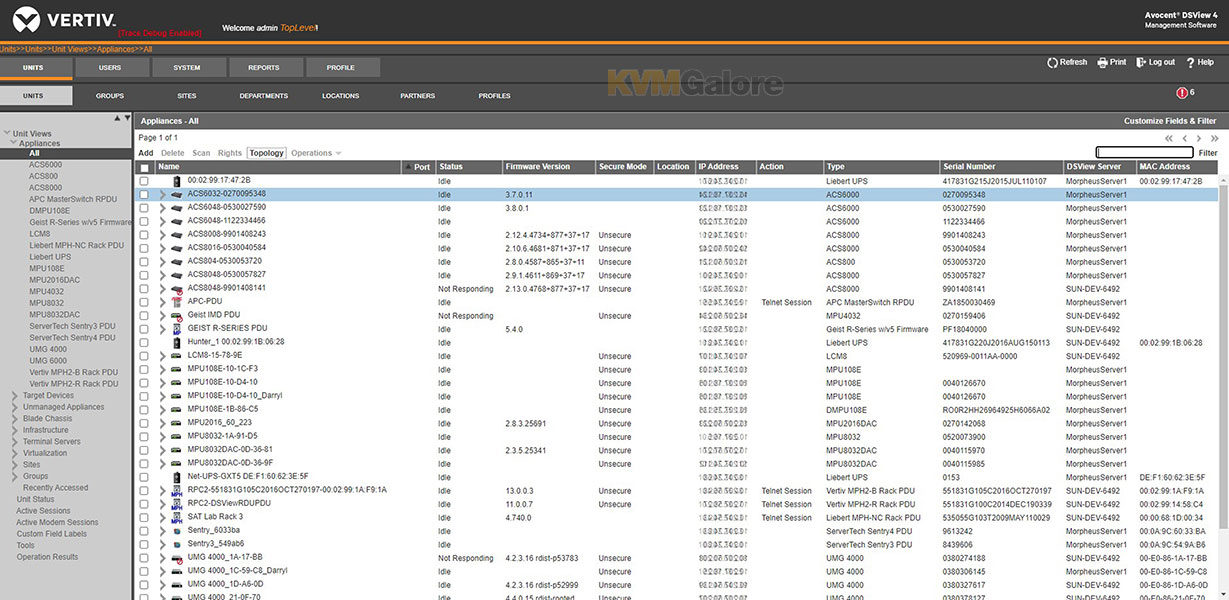This screenshot has height=600, width=1229.
Task: Select Liebert UPS in the sidebar tree
Action: click(x=50, y=257)
